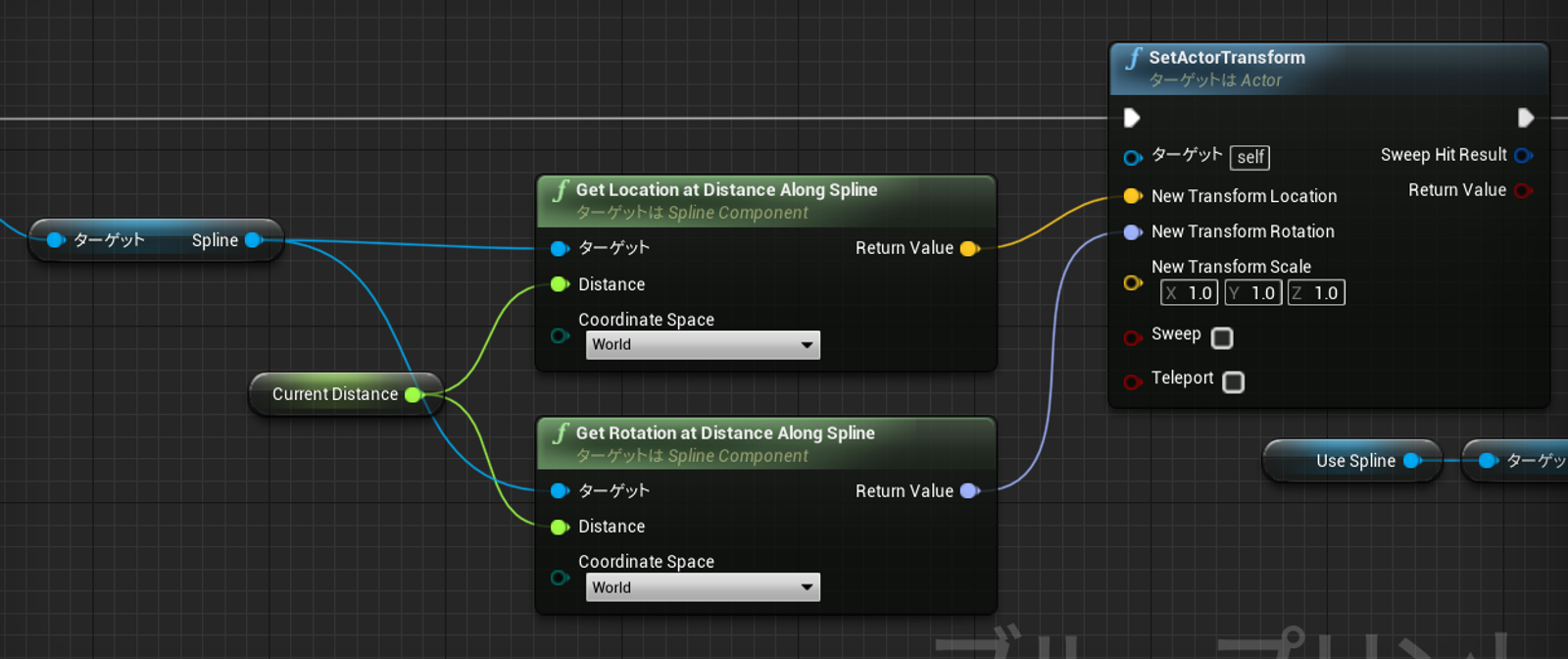The width and height of the screenshot is (1568, 659).
Task: Click Get Location node ターゲット input pin
Action: (x=560, y=248)
